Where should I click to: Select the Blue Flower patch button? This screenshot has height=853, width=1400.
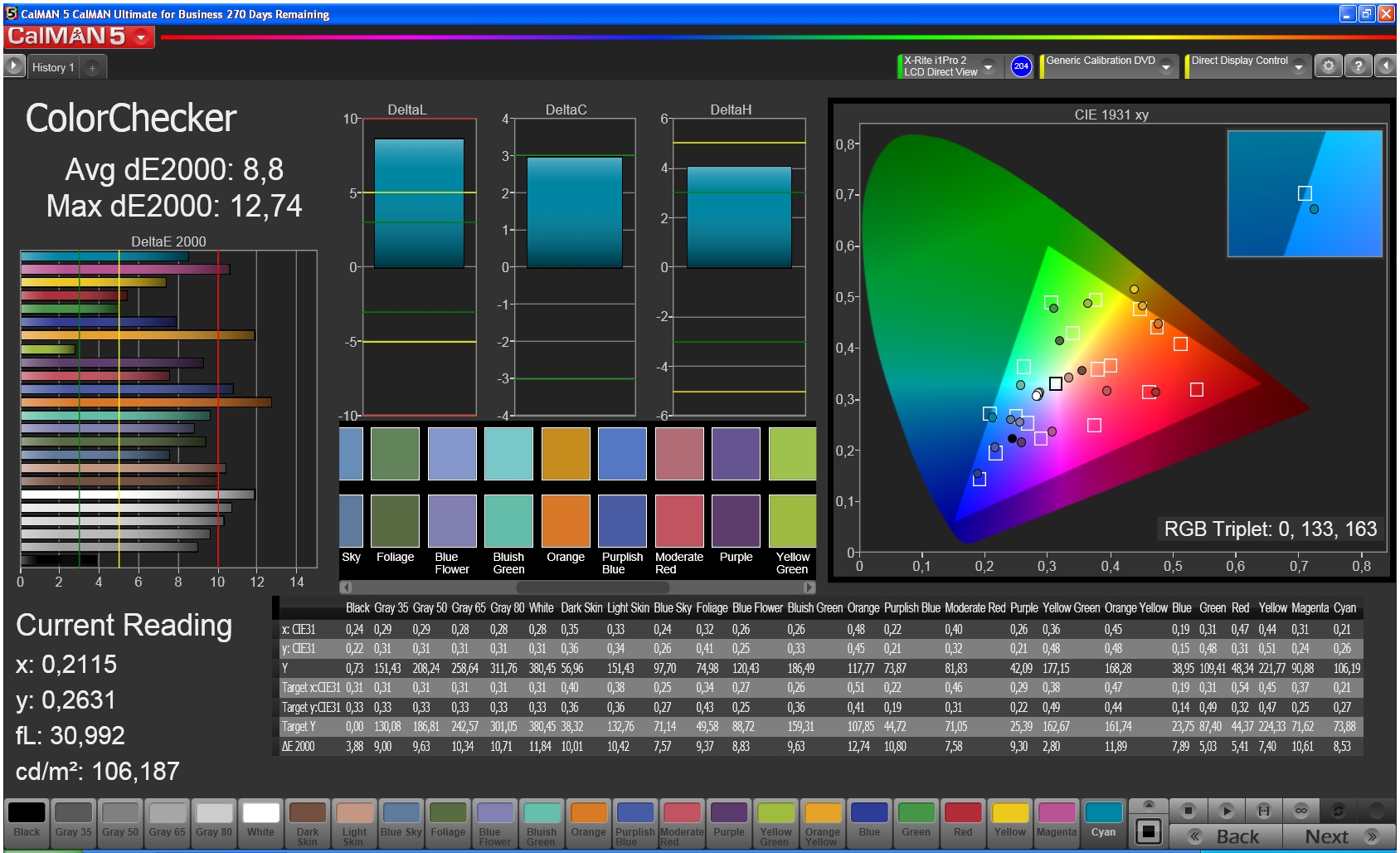click(495, 823)
